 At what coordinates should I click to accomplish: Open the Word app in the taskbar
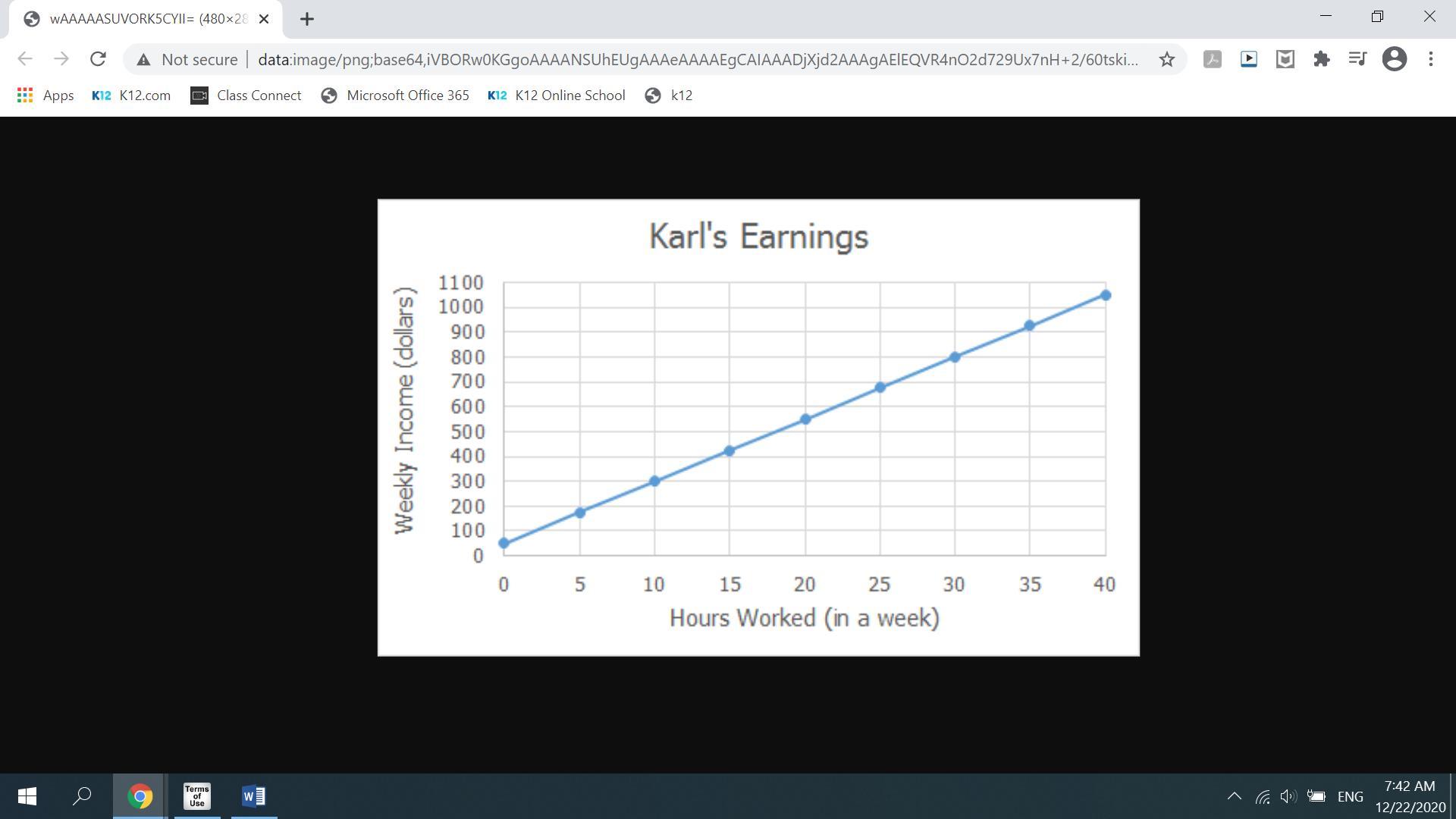pyautogui.click(x=253, y=796)
